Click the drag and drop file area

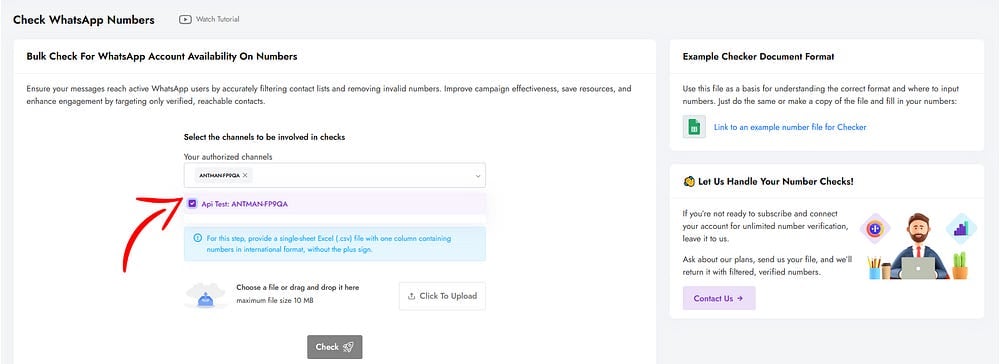tap(335, 296)
